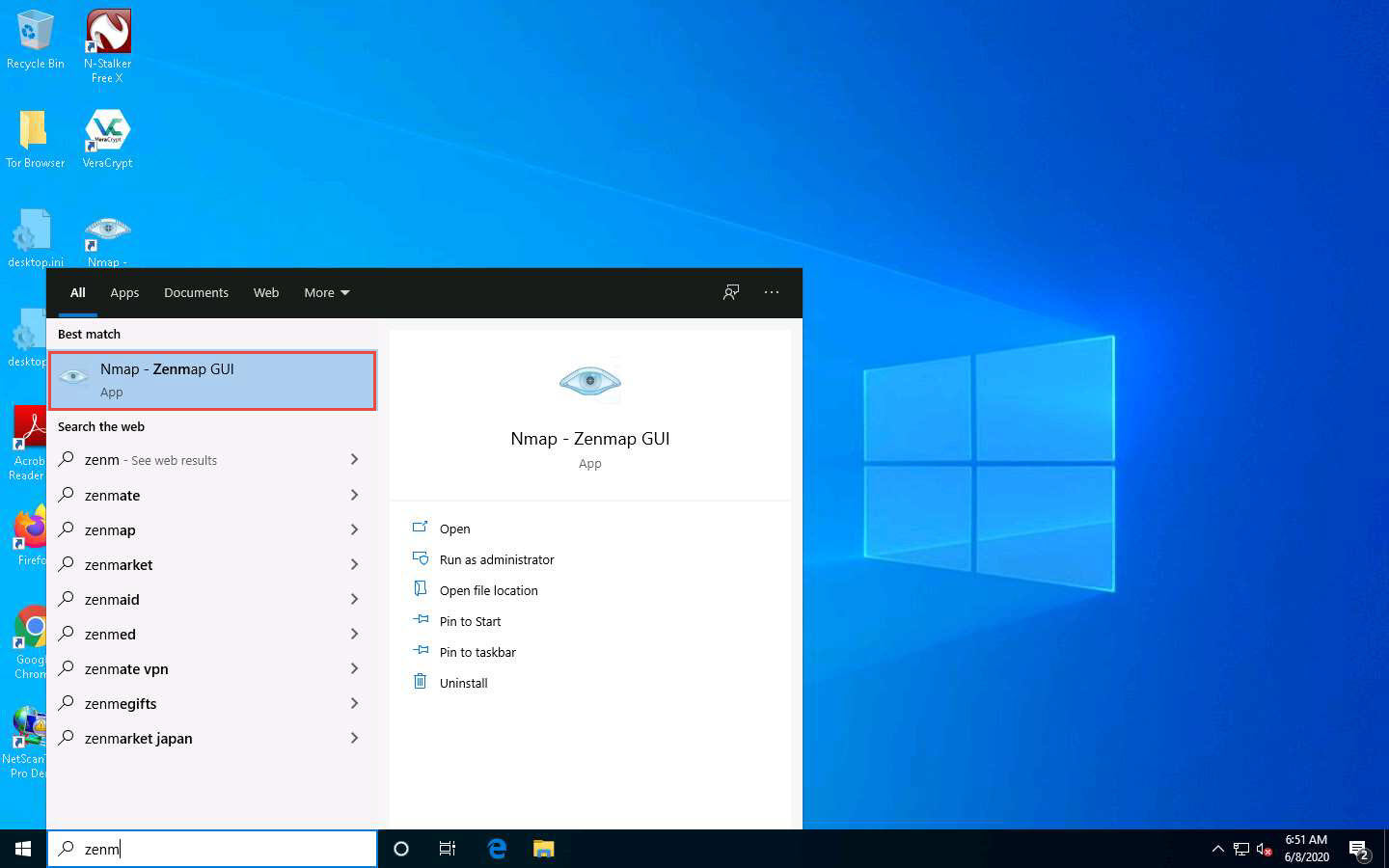This screenshot has width=1389, height=868.
Task: Open the VeraCrypt desktop shortcut
Action: tap(108, 138)
